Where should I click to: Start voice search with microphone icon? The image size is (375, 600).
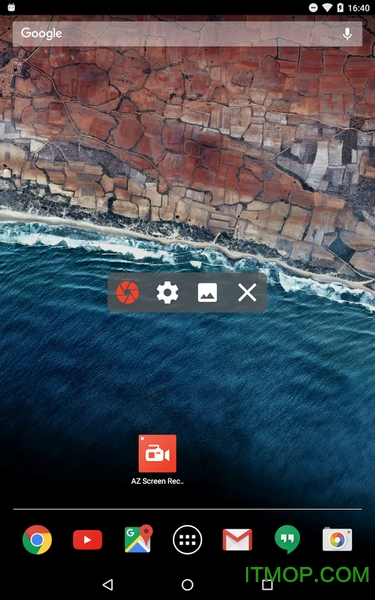[347, 34]
